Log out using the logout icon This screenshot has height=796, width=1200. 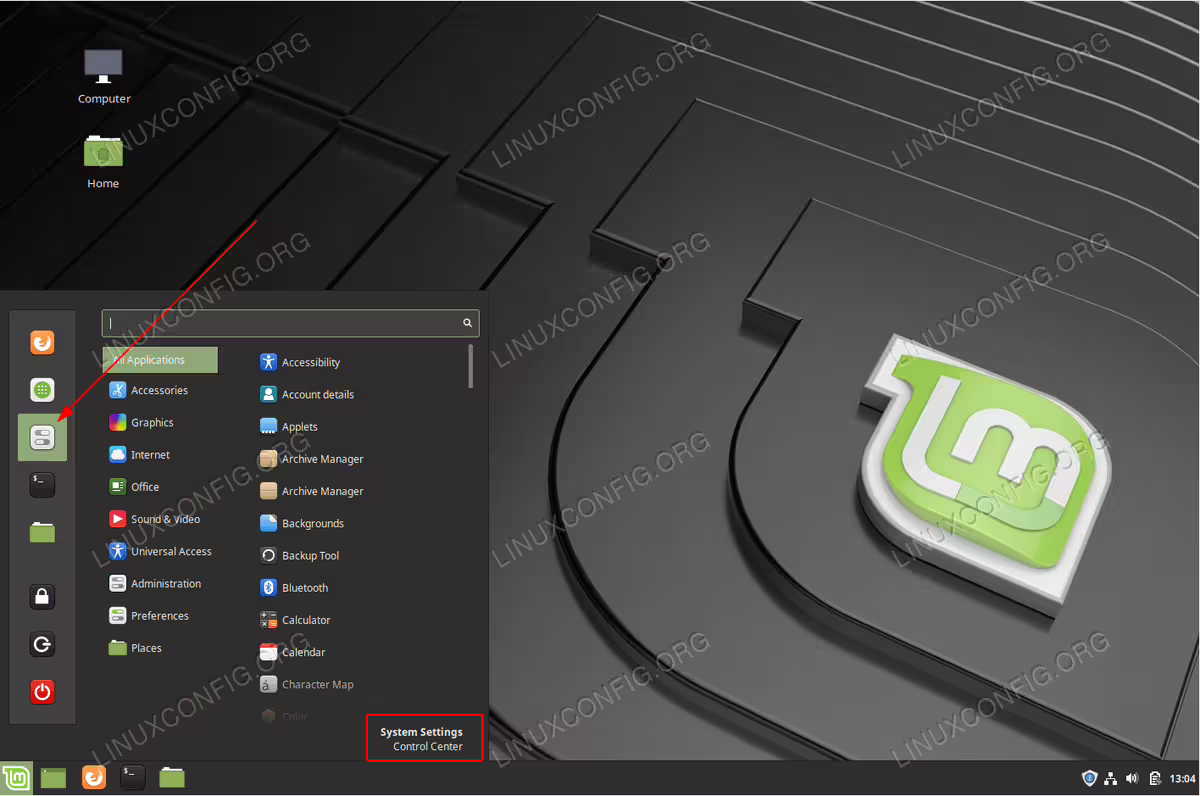42,645
